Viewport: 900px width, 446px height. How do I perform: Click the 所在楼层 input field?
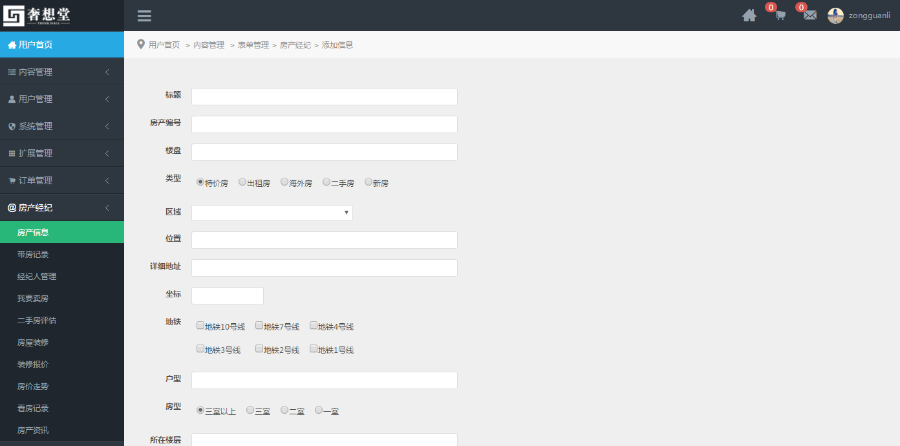coord(324,440)
